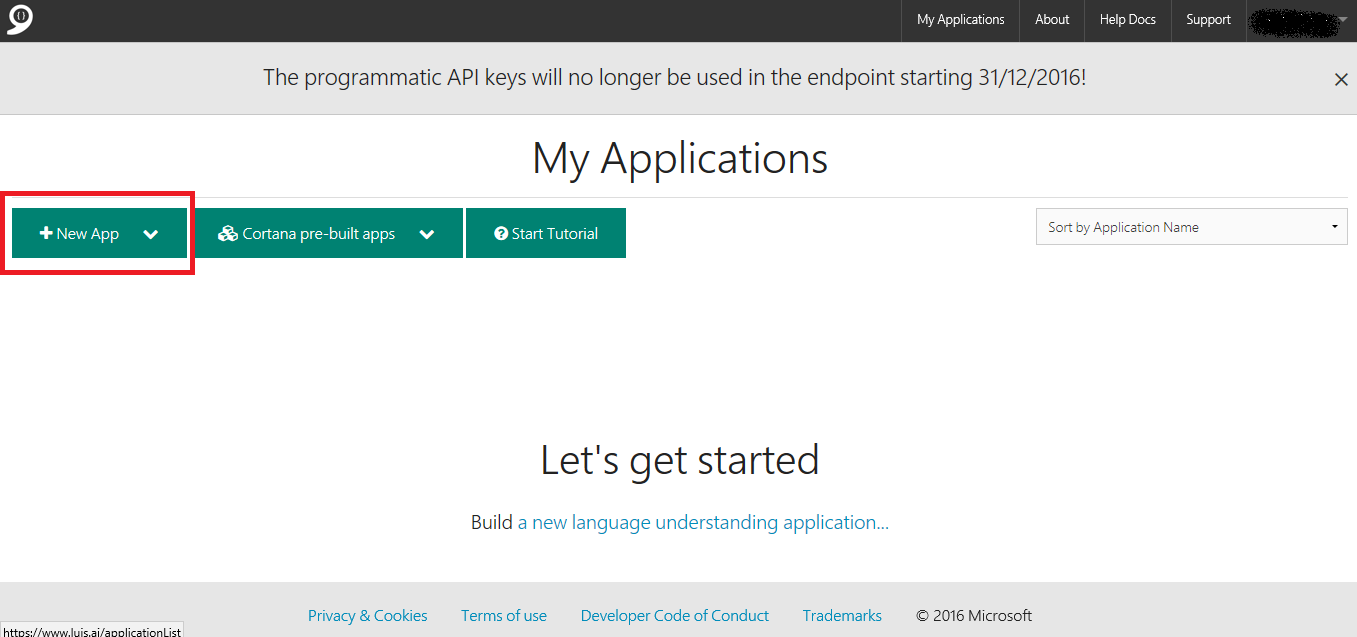Open the About page

[1052, 20]
